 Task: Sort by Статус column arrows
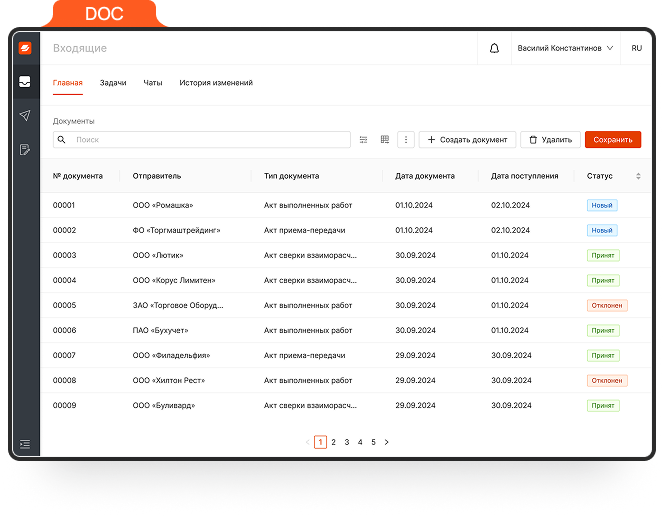tap(638, 176)
